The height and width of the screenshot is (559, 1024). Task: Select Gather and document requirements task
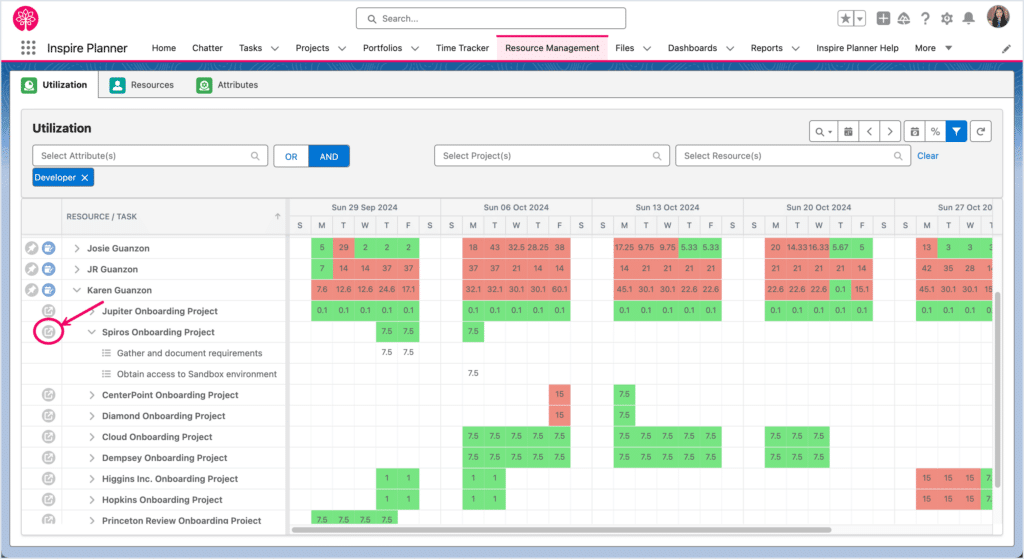[189, 353]
